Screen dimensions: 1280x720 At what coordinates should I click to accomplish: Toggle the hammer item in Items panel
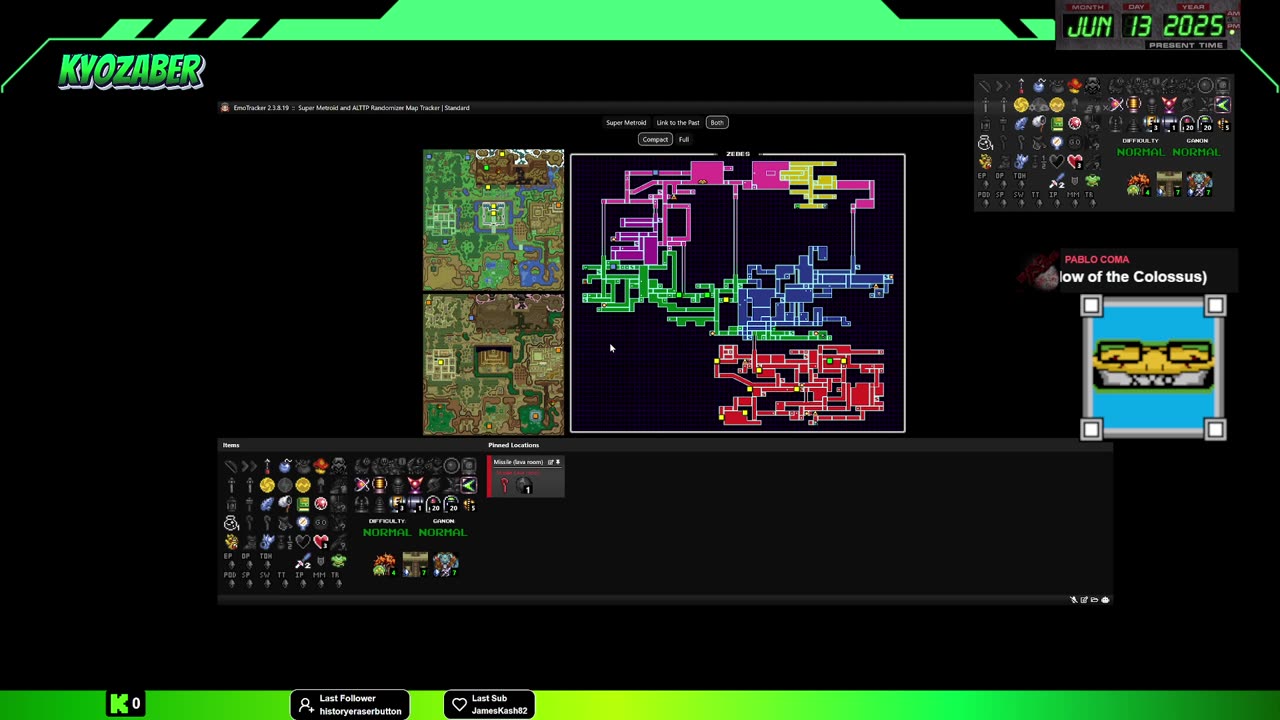pyautogui.click(x=249, y=504)
